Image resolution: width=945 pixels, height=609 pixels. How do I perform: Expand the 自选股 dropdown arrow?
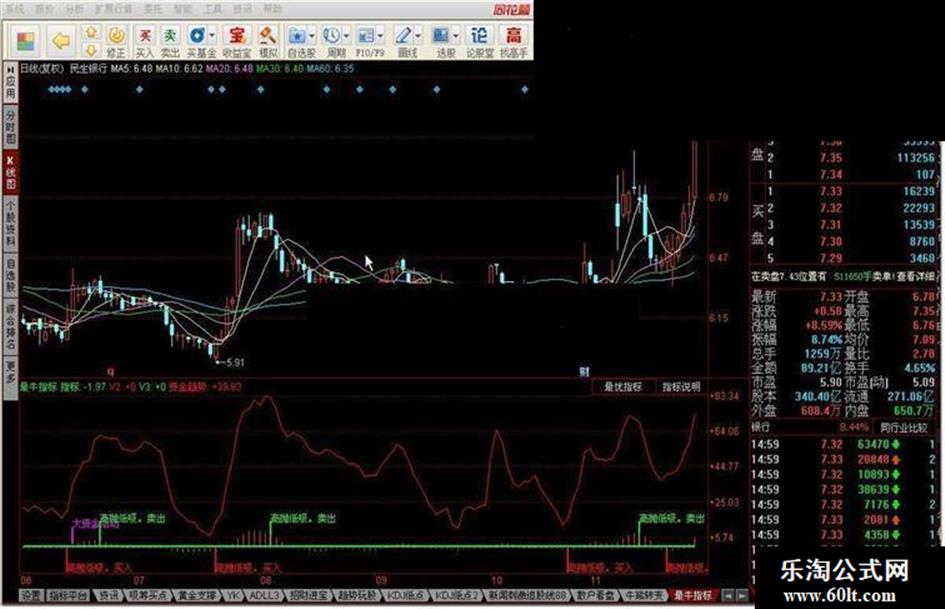click(x=311, y=36)
